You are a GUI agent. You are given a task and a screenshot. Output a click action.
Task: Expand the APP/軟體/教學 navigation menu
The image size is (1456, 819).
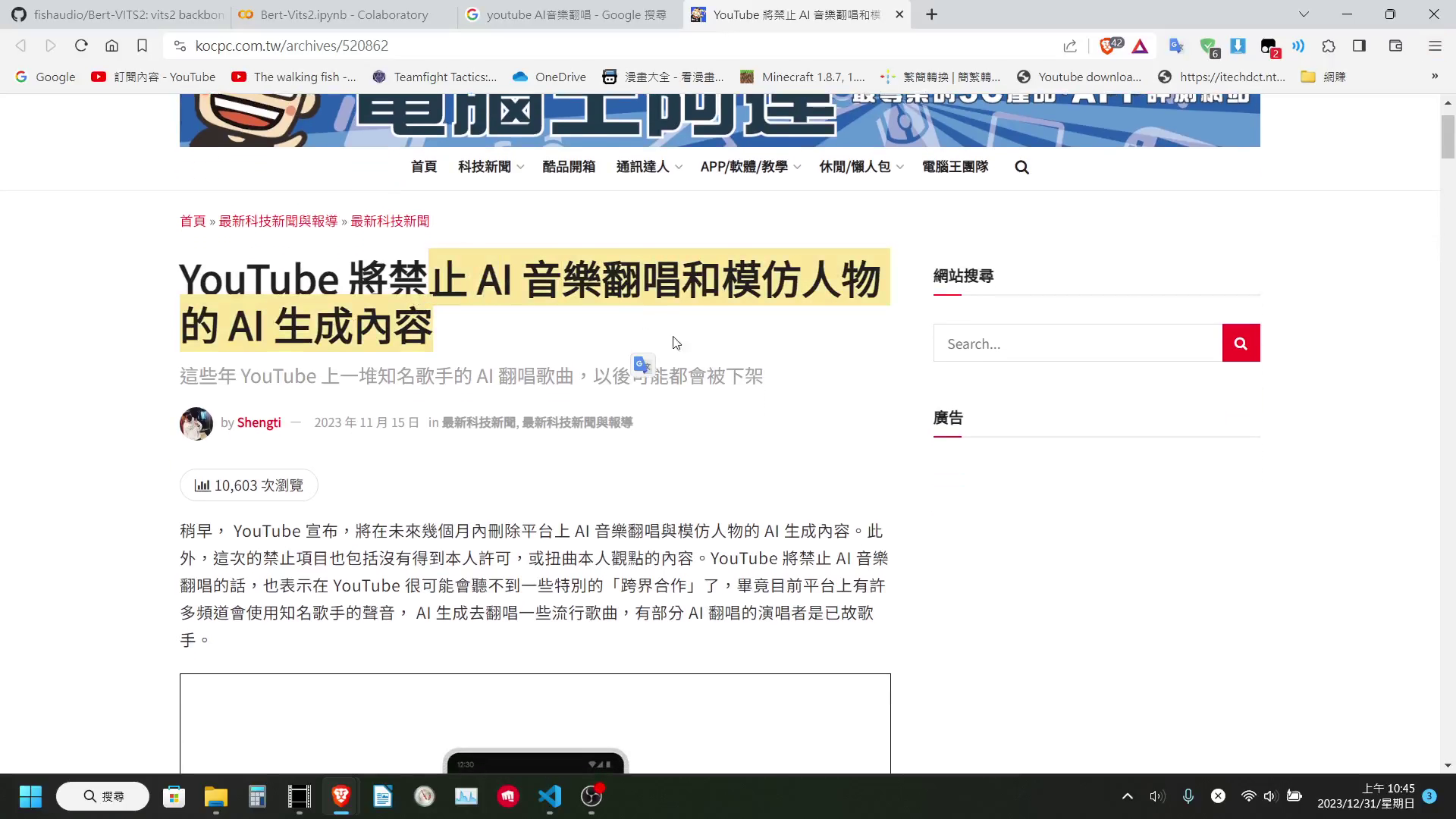tap(751, 167)
